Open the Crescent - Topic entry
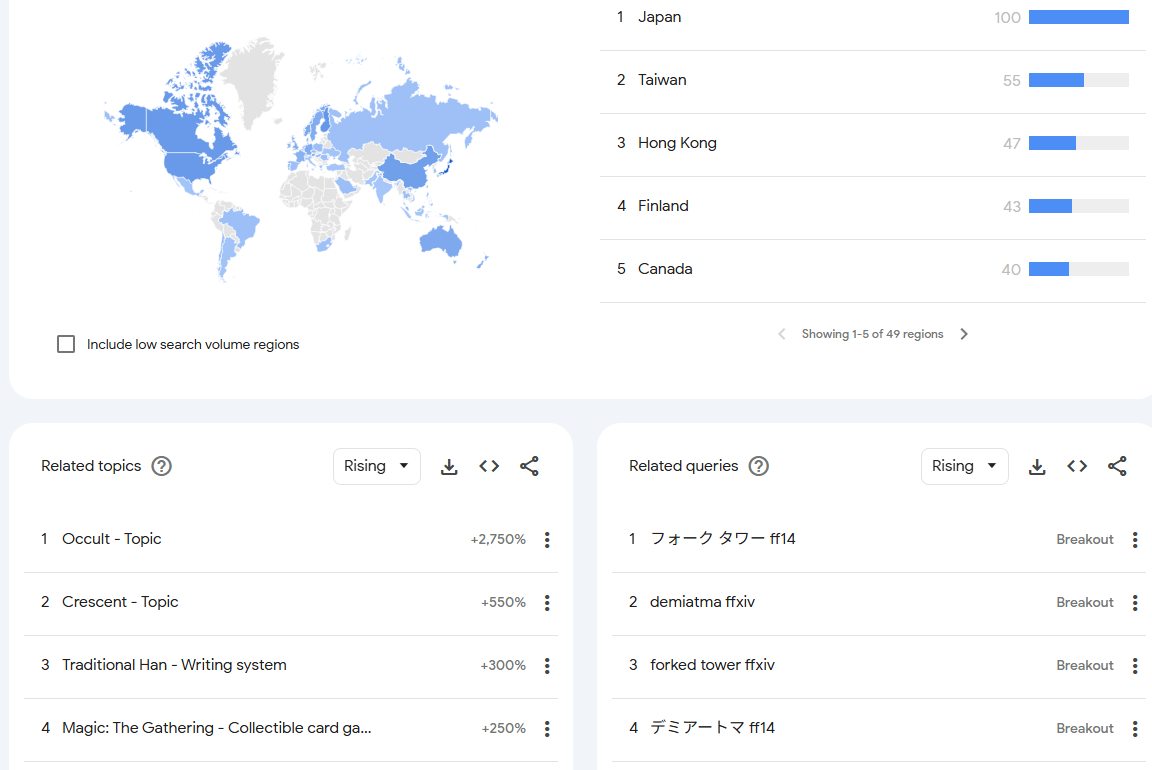 120,602
